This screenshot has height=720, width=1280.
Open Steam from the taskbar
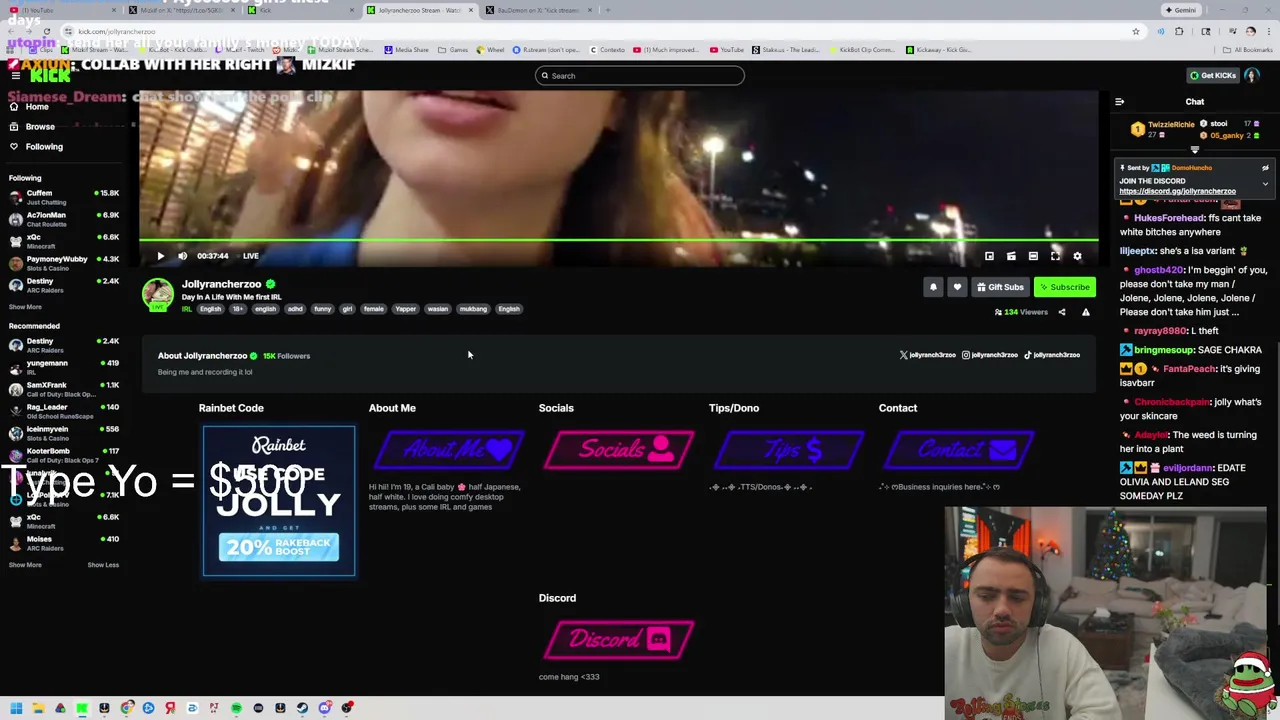(302, 708)
